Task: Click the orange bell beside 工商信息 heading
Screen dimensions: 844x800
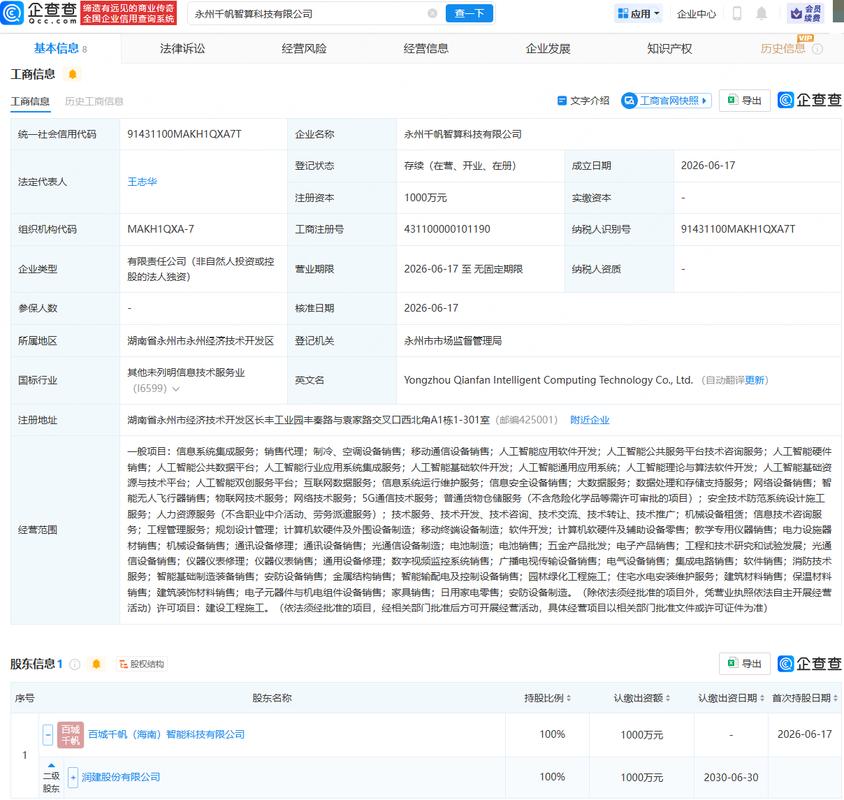Action: (x=73, y=74)
